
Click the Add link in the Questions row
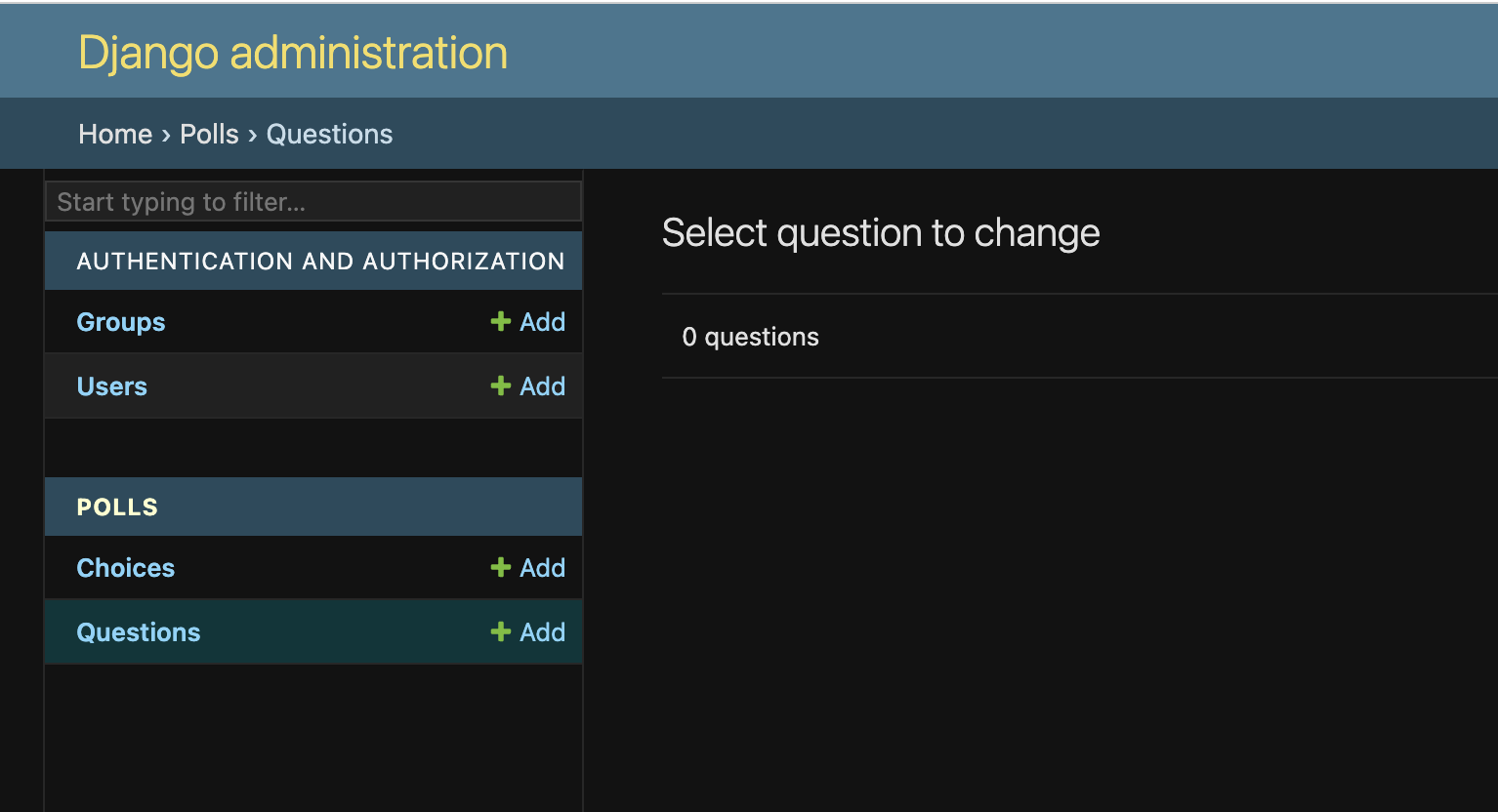(528, 632)
